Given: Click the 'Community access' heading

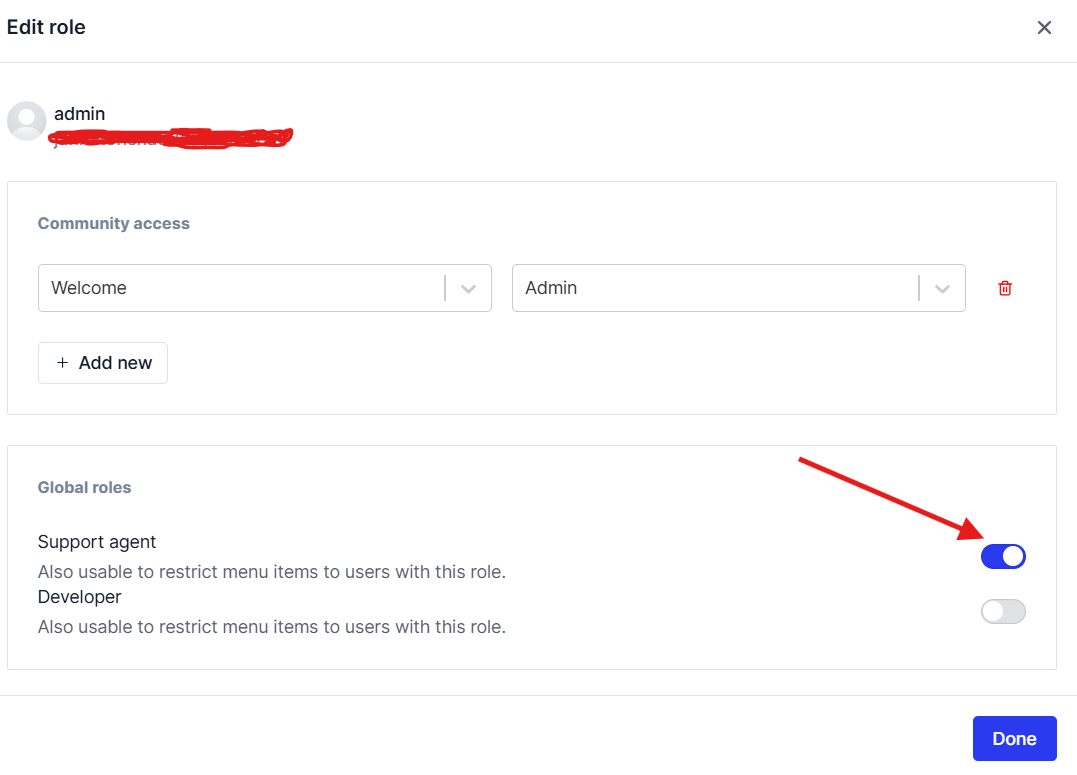Looking at the screenshot, I should [x=113, y=223].
